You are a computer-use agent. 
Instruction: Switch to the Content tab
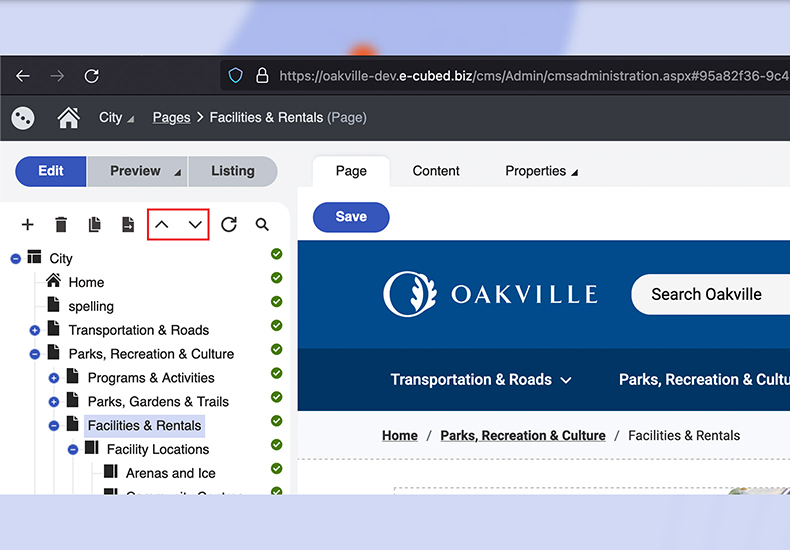[x=436, y=171]
